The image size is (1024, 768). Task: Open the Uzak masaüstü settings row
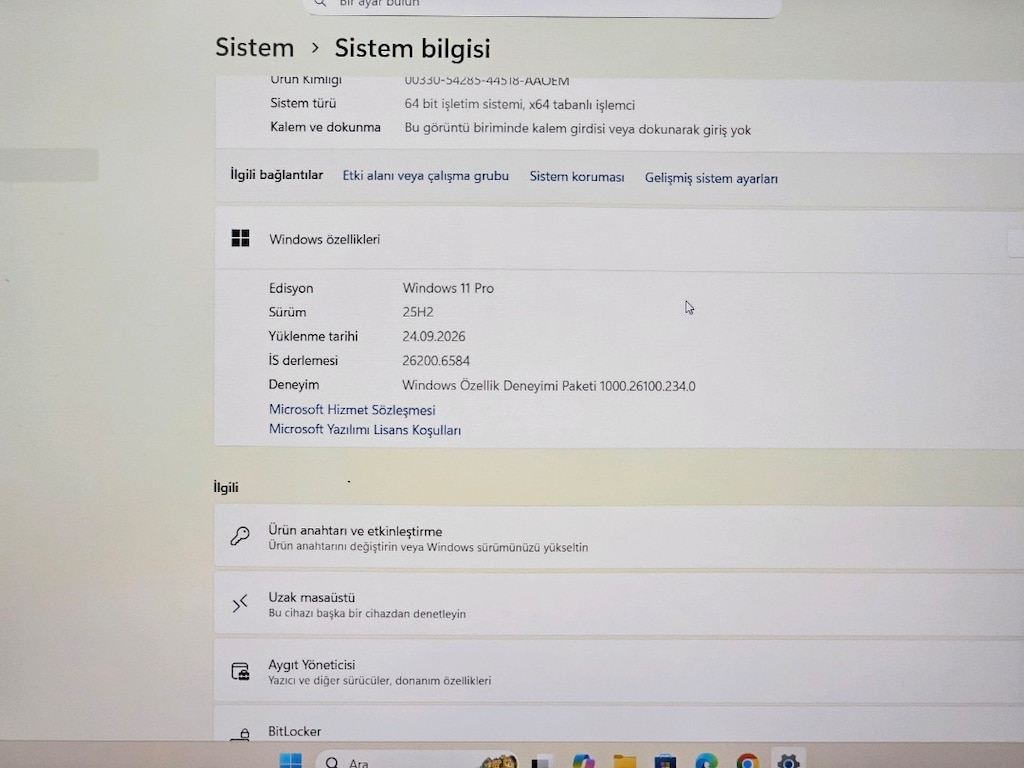click(x=619, y=605)
